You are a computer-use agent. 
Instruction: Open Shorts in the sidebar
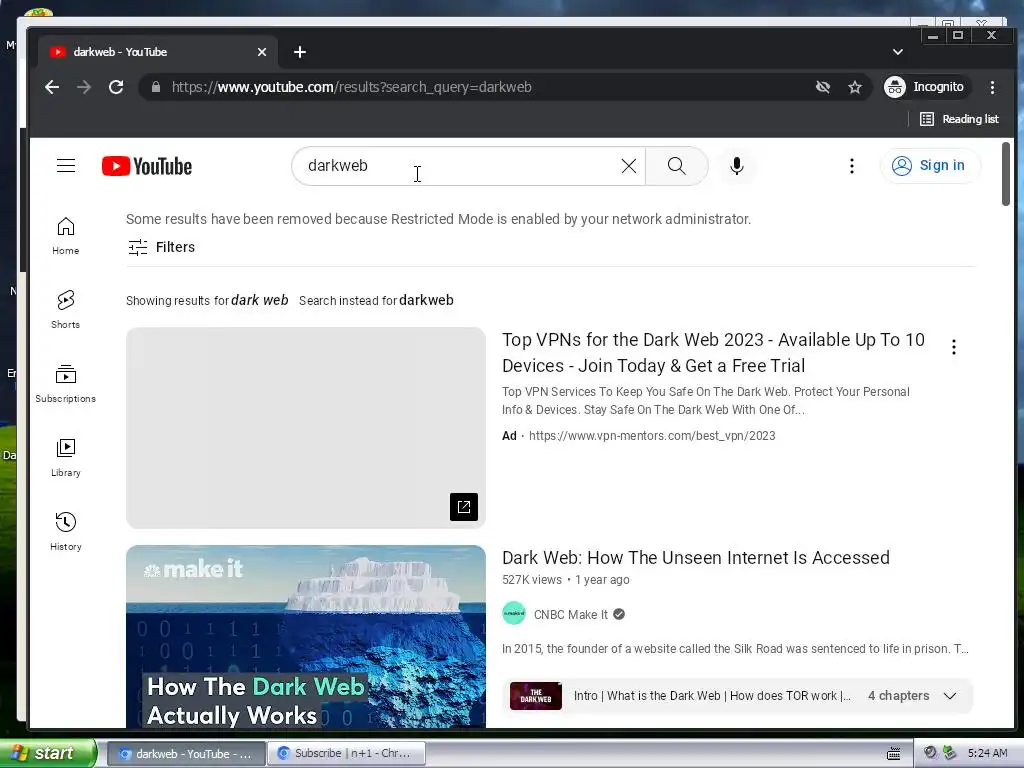click(x=65, y=310)
